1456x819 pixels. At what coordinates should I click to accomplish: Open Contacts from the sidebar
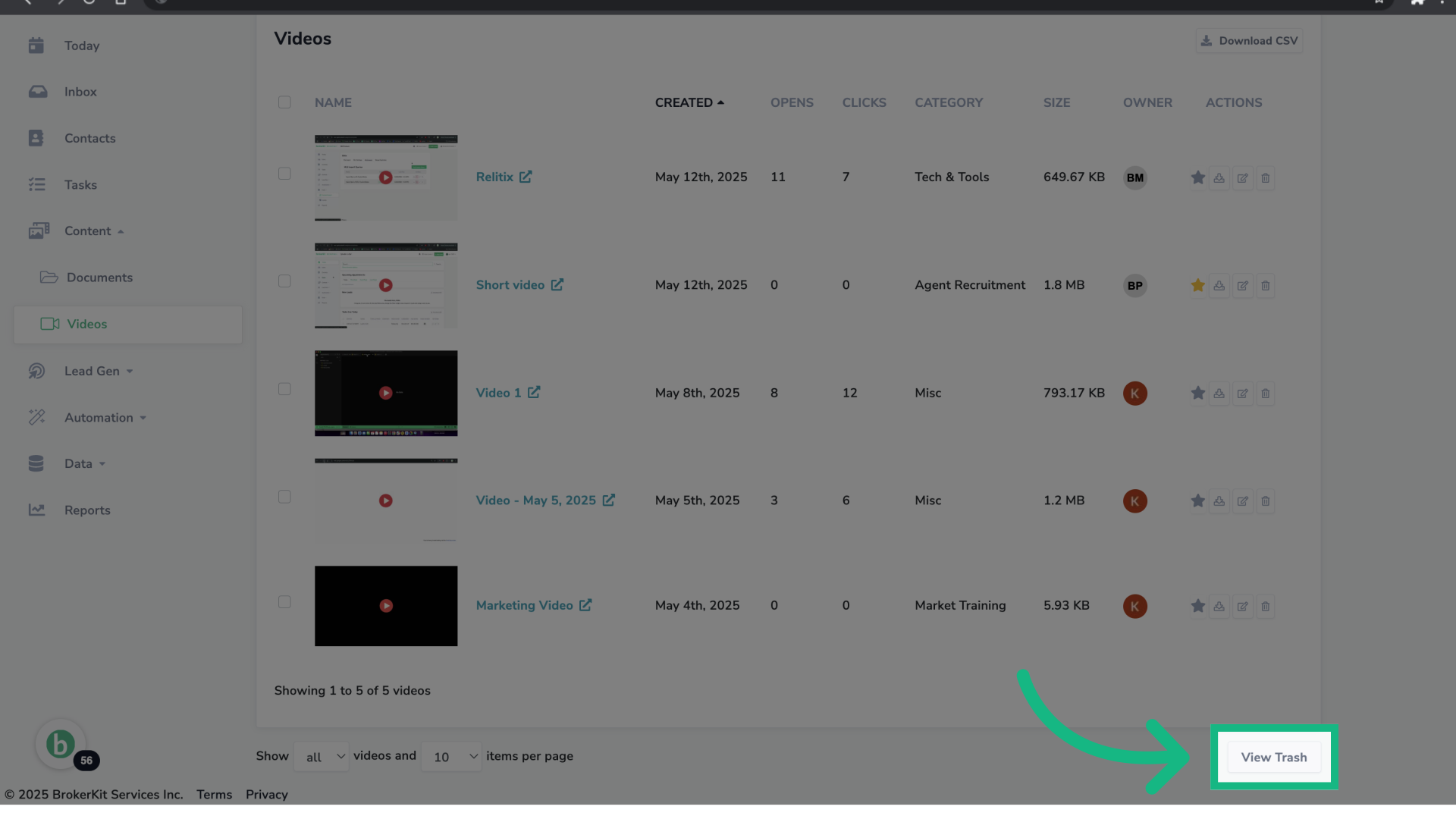89,139
